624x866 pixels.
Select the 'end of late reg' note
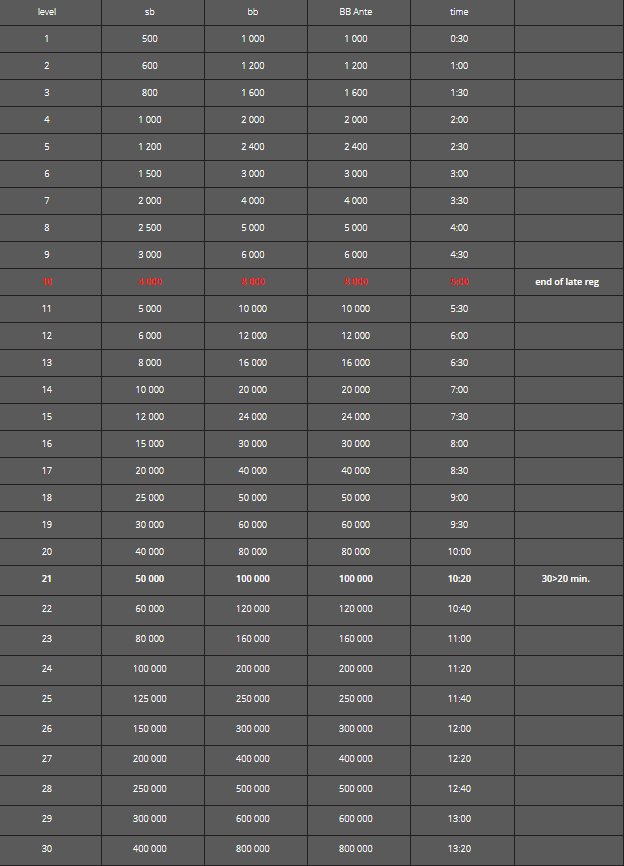pyautogui.click(x=567, y=282)
